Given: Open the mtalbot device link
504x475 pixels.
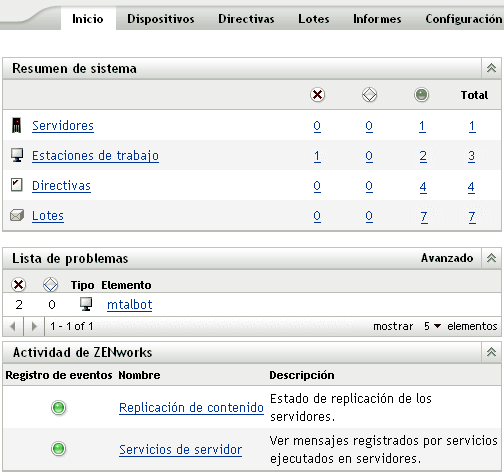Looking at the screenshot, I should pos(130,305).
